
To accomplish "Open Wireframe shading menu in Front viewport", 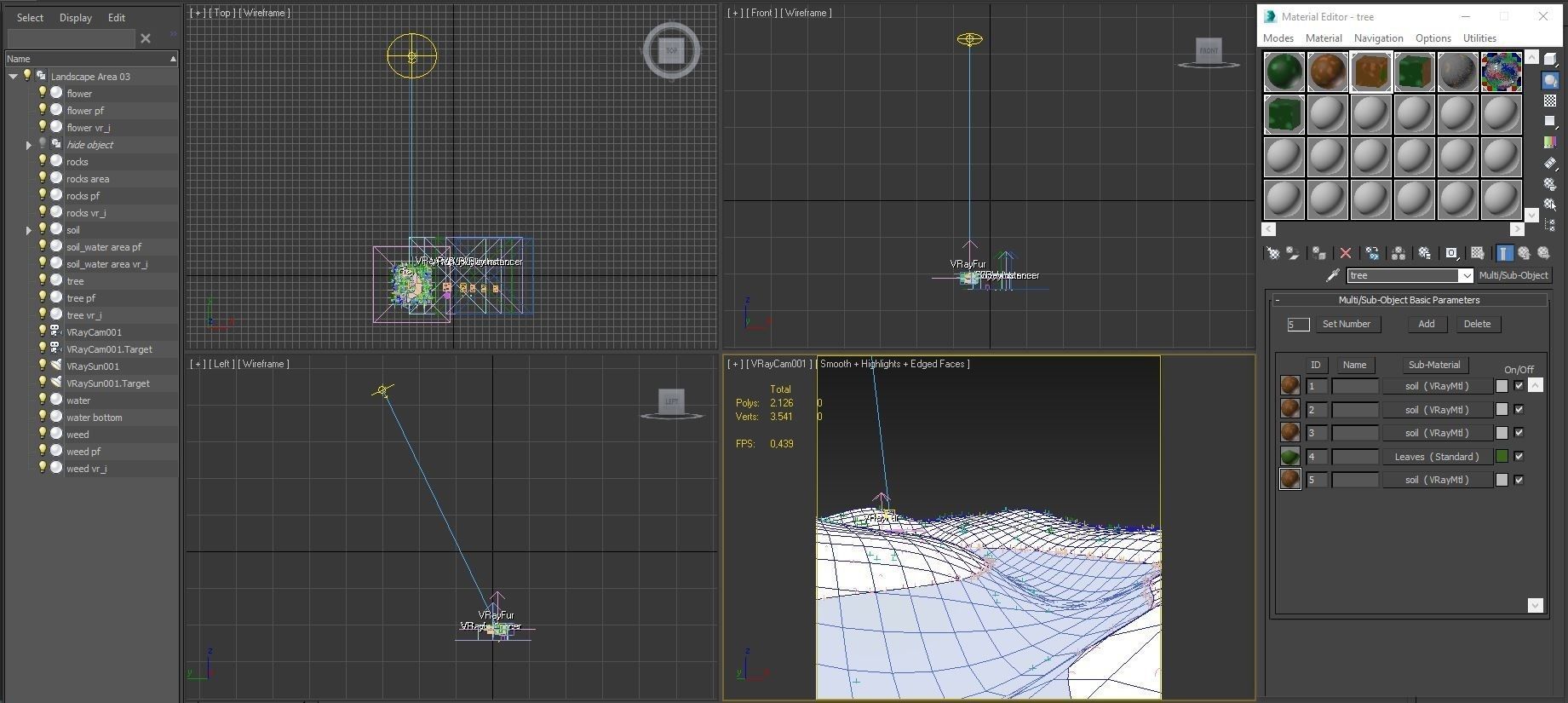I will [x=806, y=13].
